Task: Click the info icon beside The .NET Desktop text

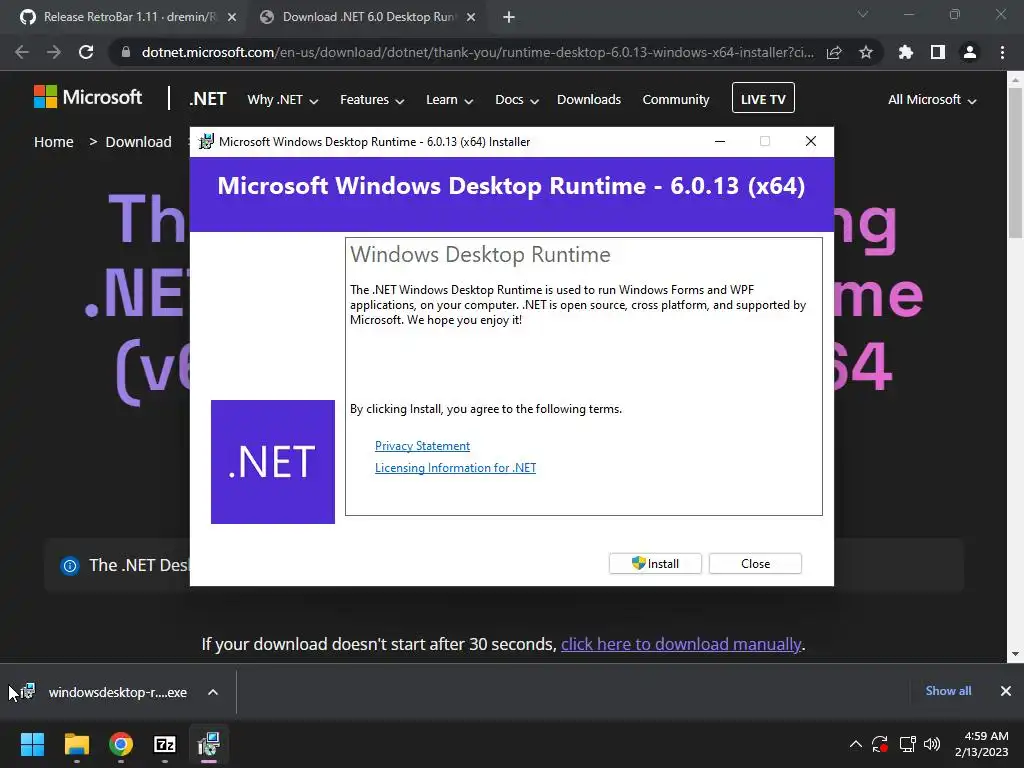Action: 70,566
